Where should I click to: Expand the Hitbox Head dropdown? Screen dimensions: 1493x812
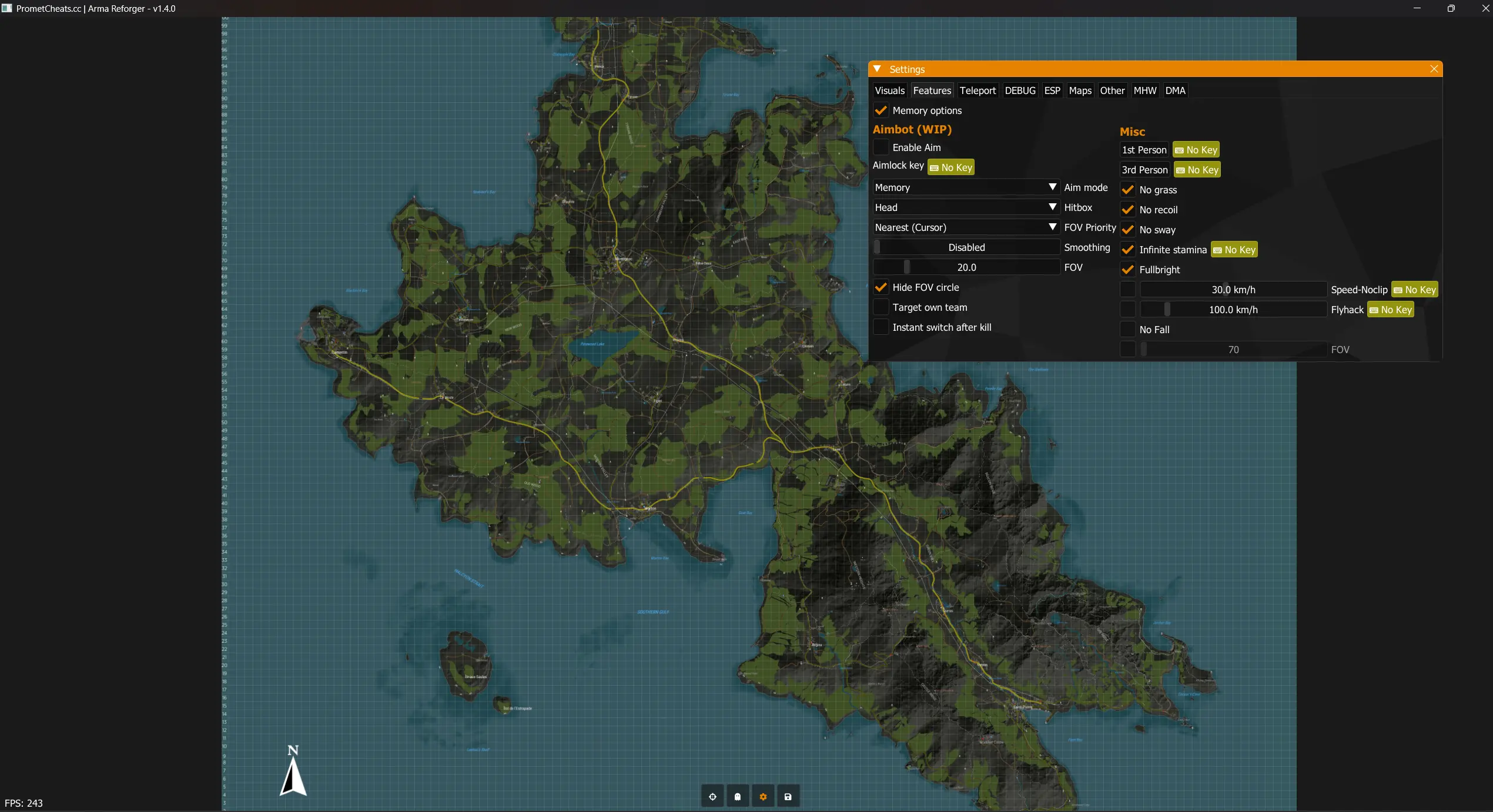pos(966,207)
